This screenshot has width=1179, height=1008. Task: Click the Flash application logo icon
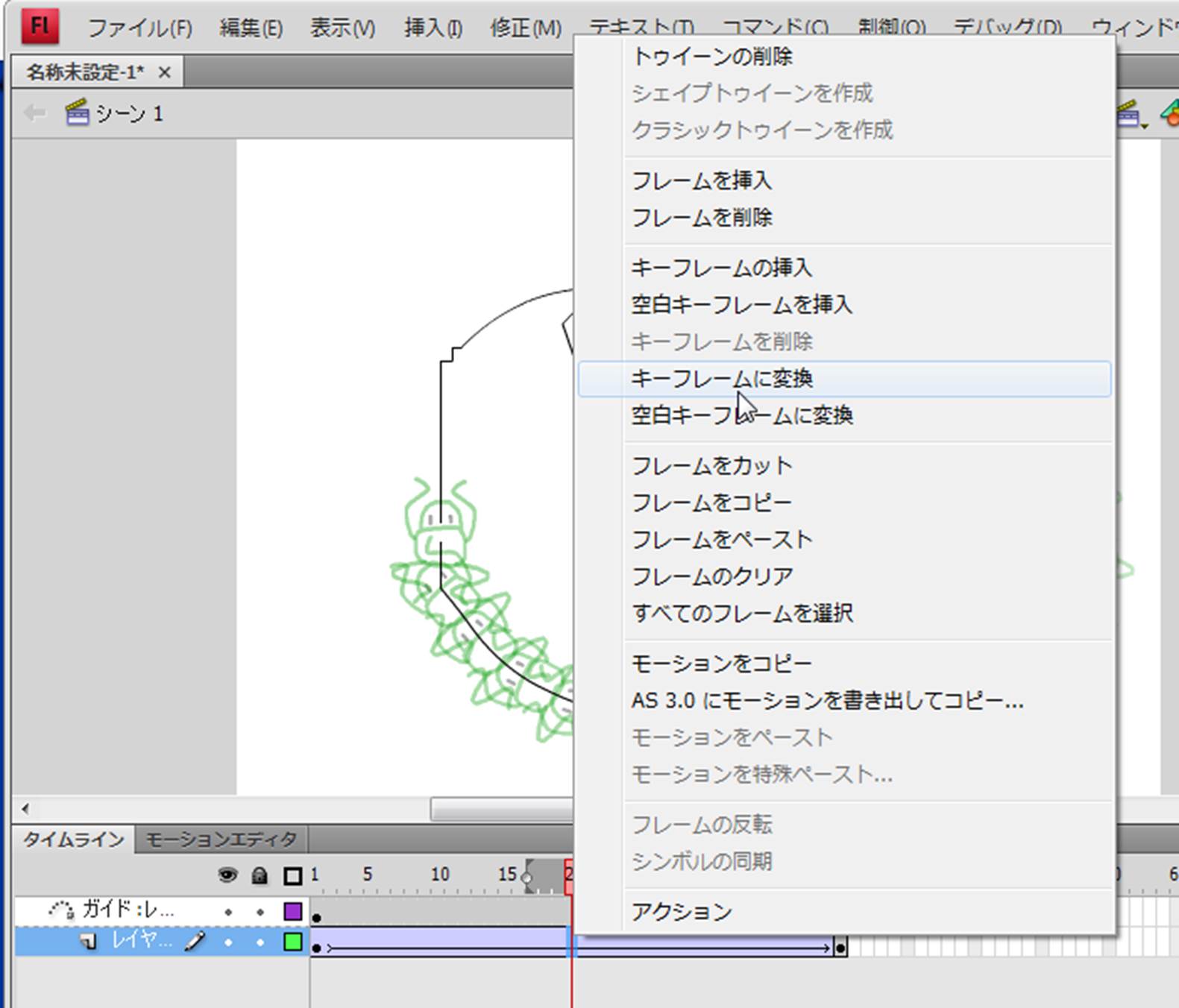point(40,26)
